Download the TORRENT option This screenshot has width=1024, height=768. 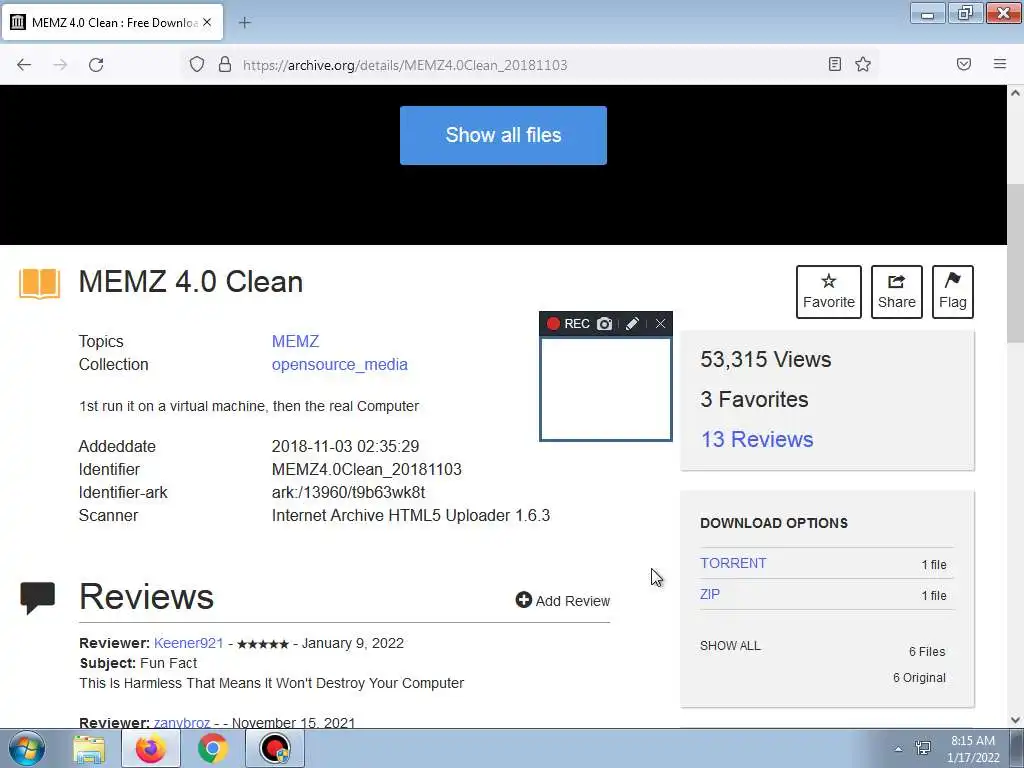coord(733,563)
